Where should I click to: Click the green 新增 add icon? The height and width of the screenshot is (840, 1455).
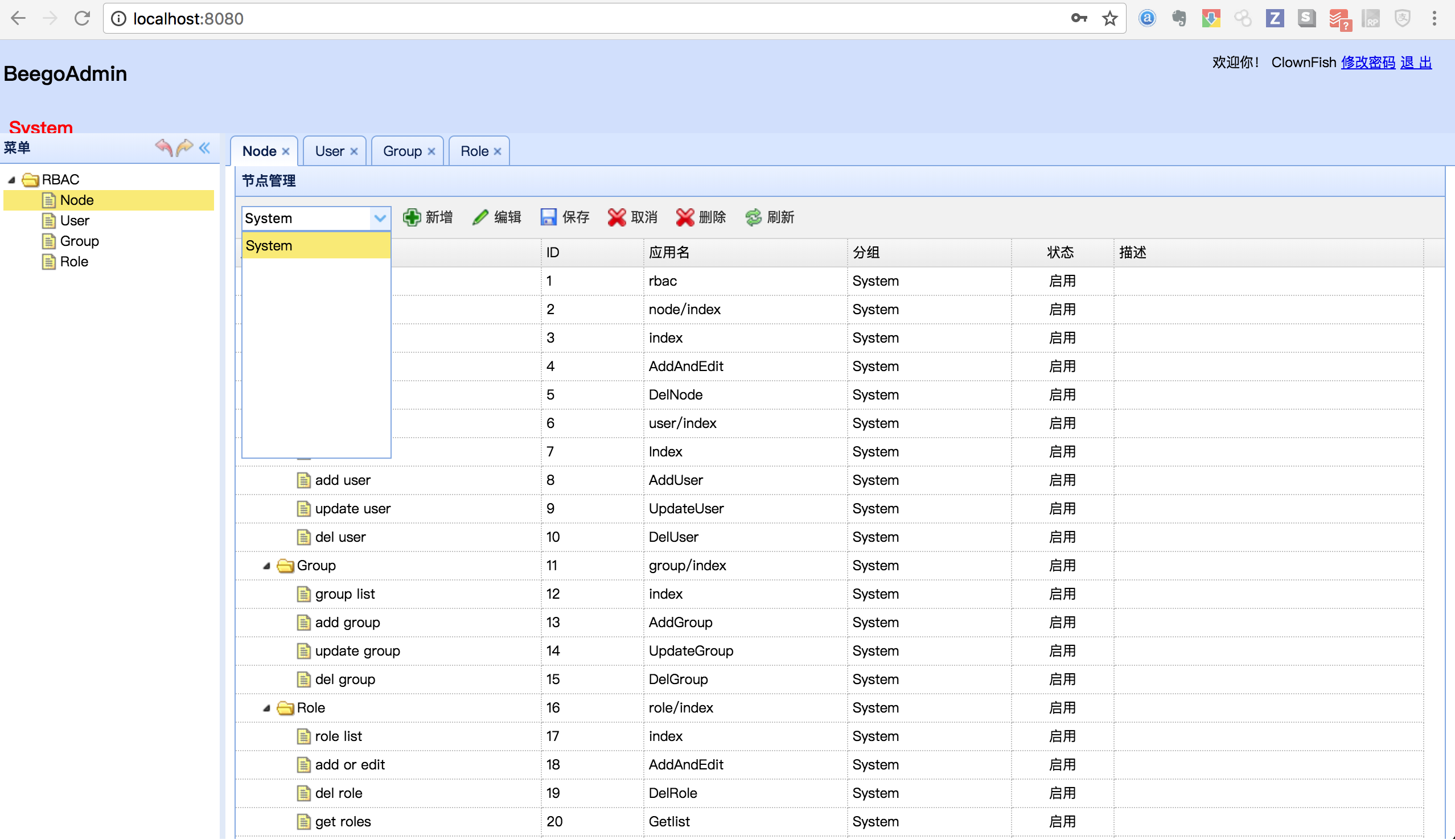[412, 217]
